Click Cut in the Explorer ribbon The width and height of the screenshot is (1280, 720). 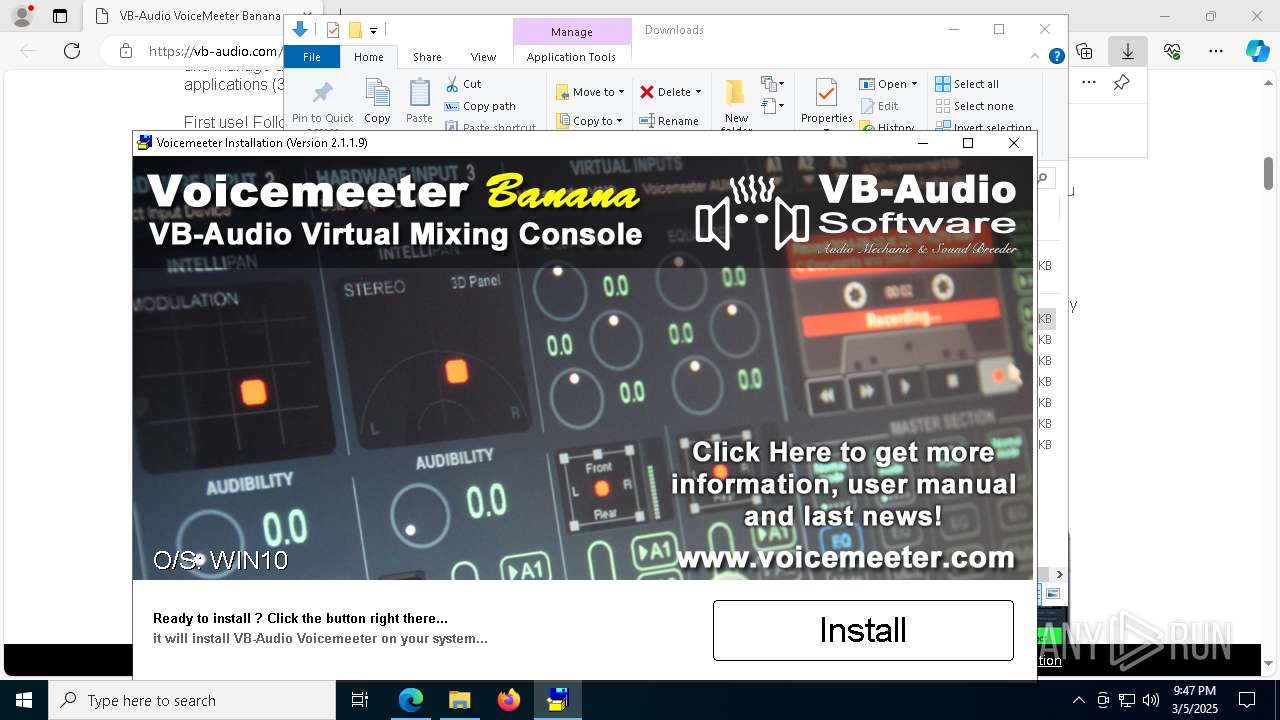pyautogui.click(x=463, y=84)
